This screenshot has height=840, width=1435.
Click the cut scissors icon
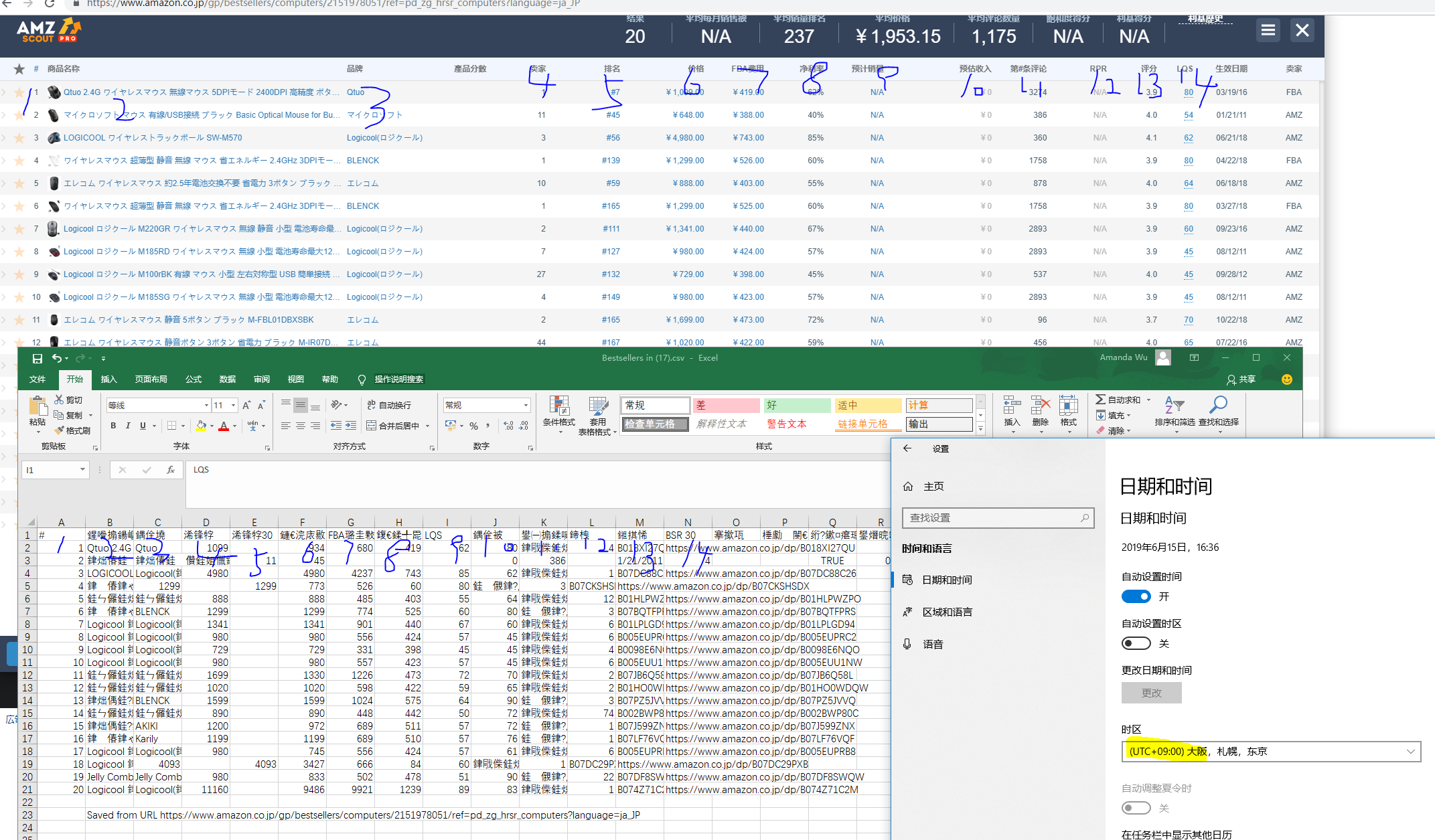pyautogui.click(x=60, y=400)
